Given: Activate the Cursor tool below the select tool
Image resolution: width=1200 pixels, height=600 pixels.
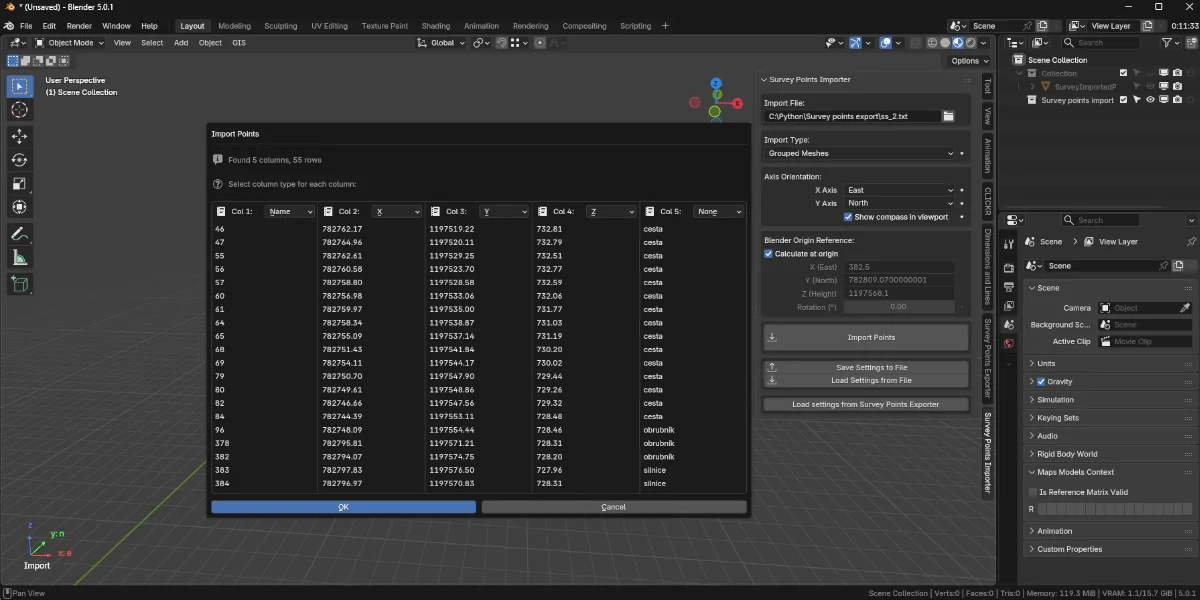Looking at the screenshot, I should pos(20,110).
